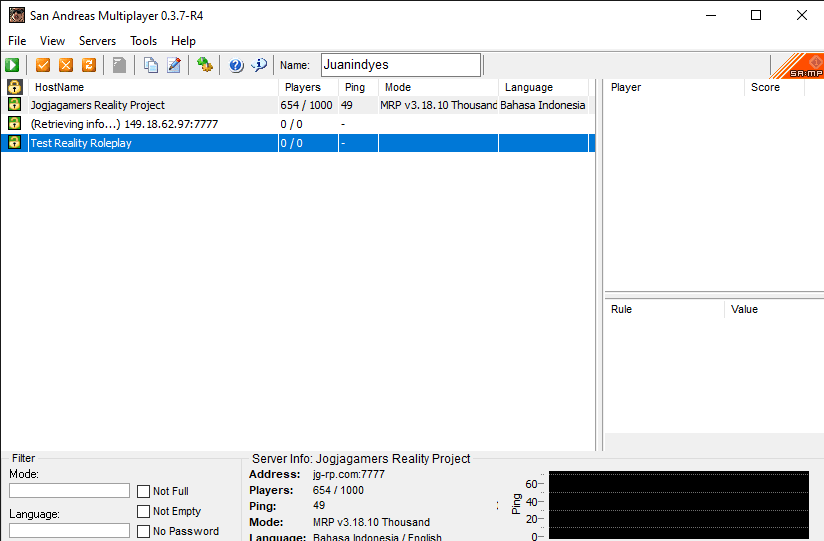Minimize the San Andreas Multiplayer window

coord(711,15)
